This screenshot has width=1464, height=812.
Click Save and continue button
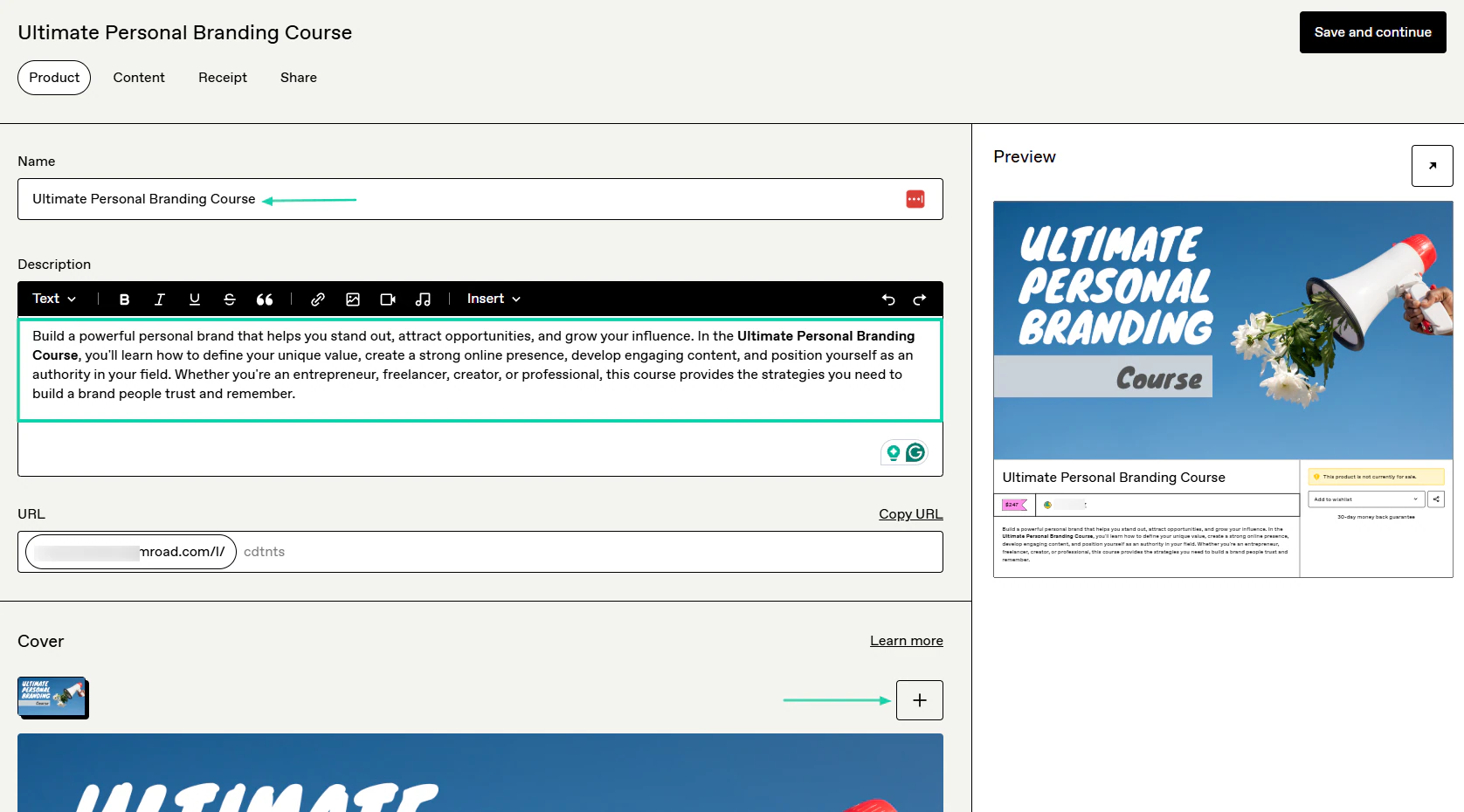pos(1373,32)
